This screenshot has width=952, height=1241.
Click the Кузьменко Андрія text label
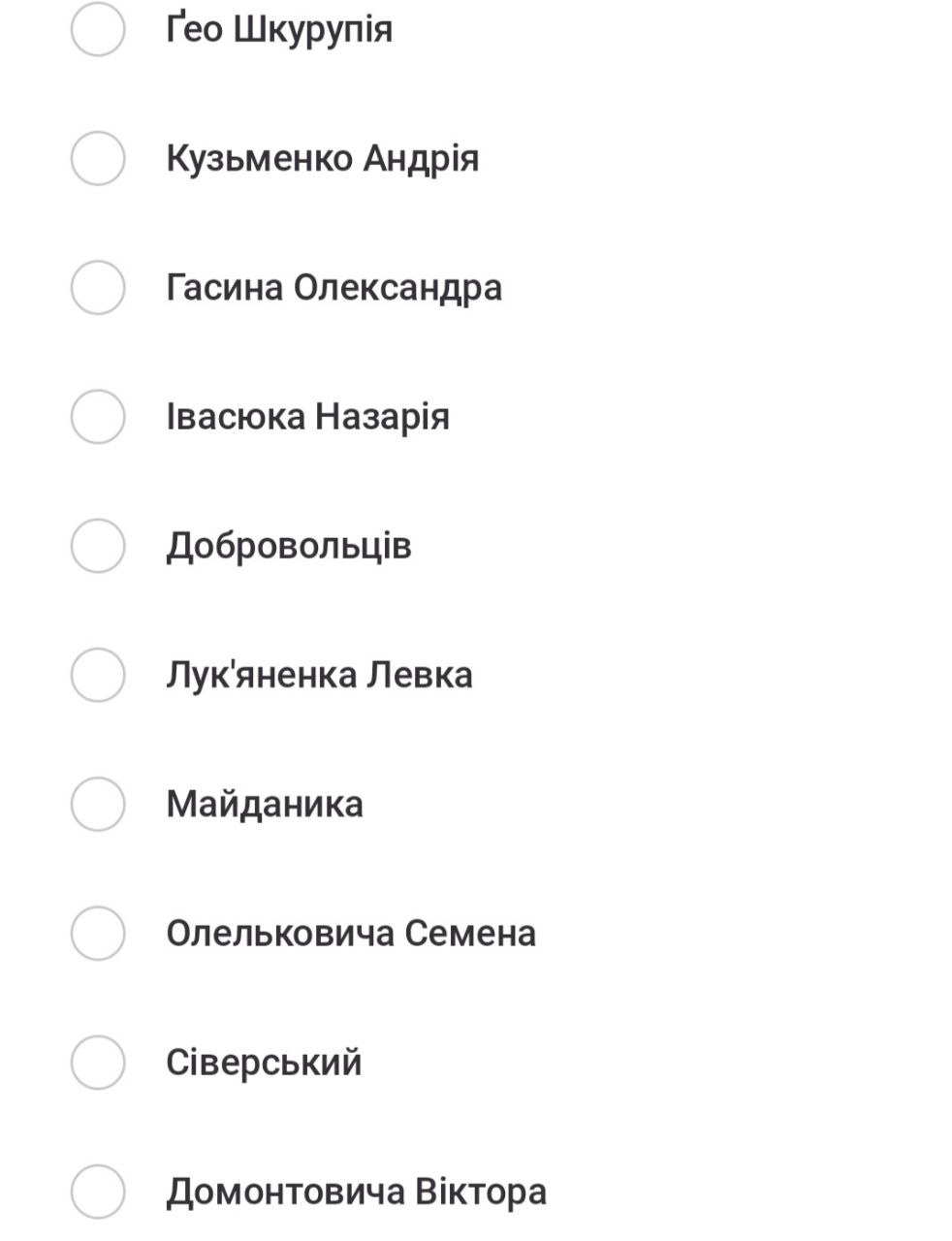pos(322,158)
